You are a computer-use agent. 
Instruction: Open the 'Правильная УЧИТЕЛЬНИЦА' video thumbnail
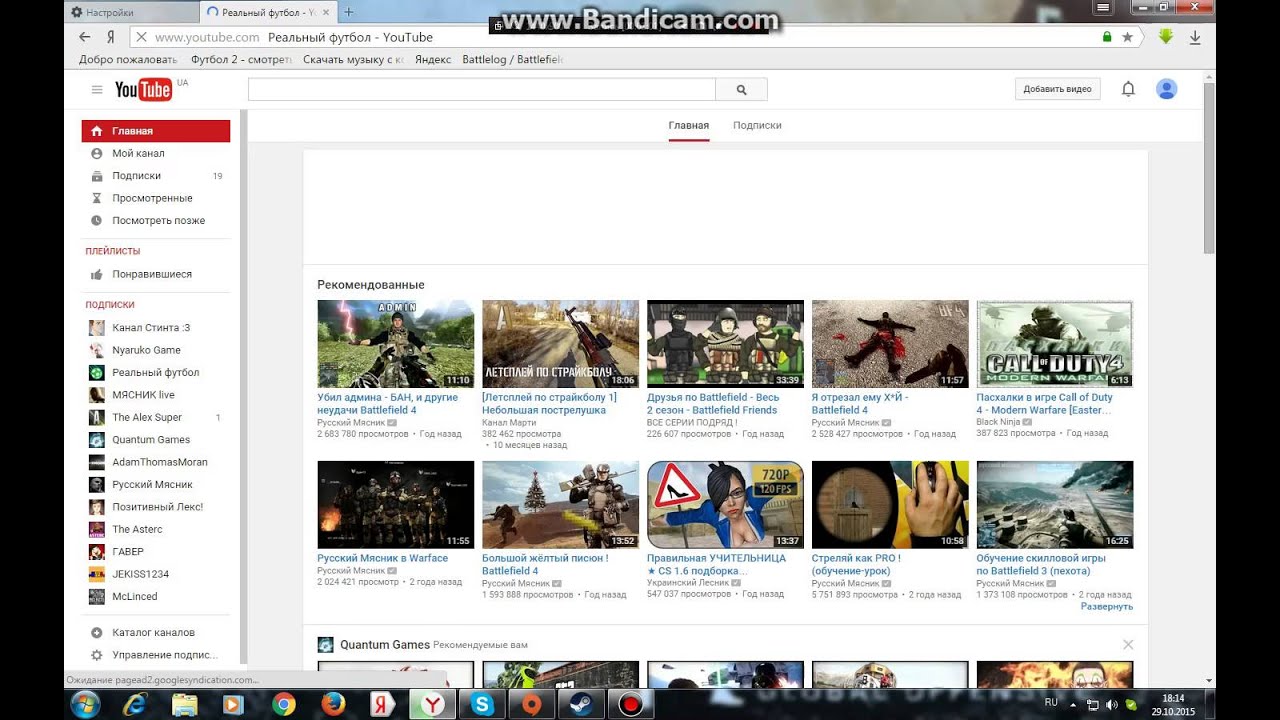pos(725,505)
